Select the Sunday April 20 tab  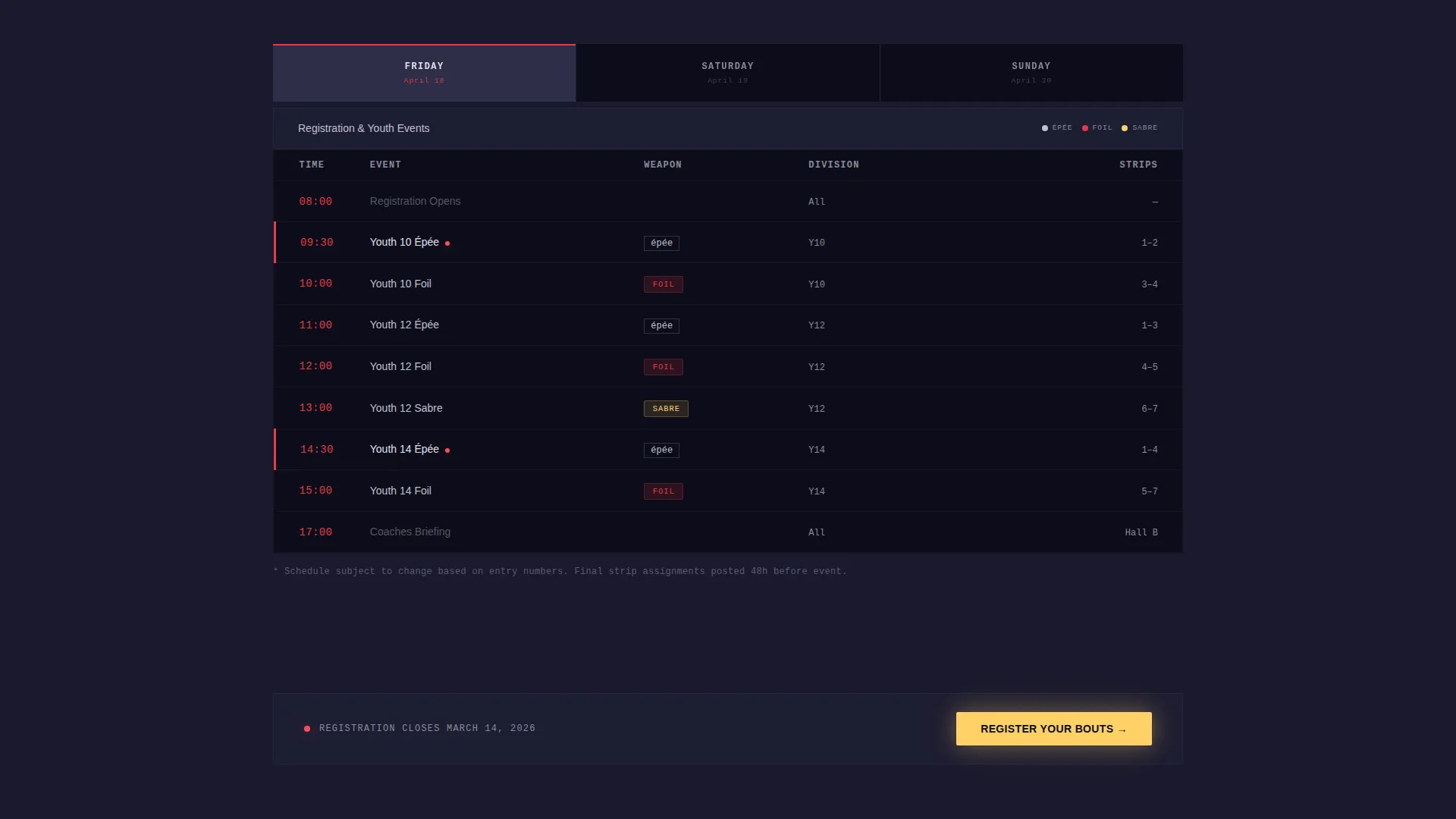[x=1031, y=73]
